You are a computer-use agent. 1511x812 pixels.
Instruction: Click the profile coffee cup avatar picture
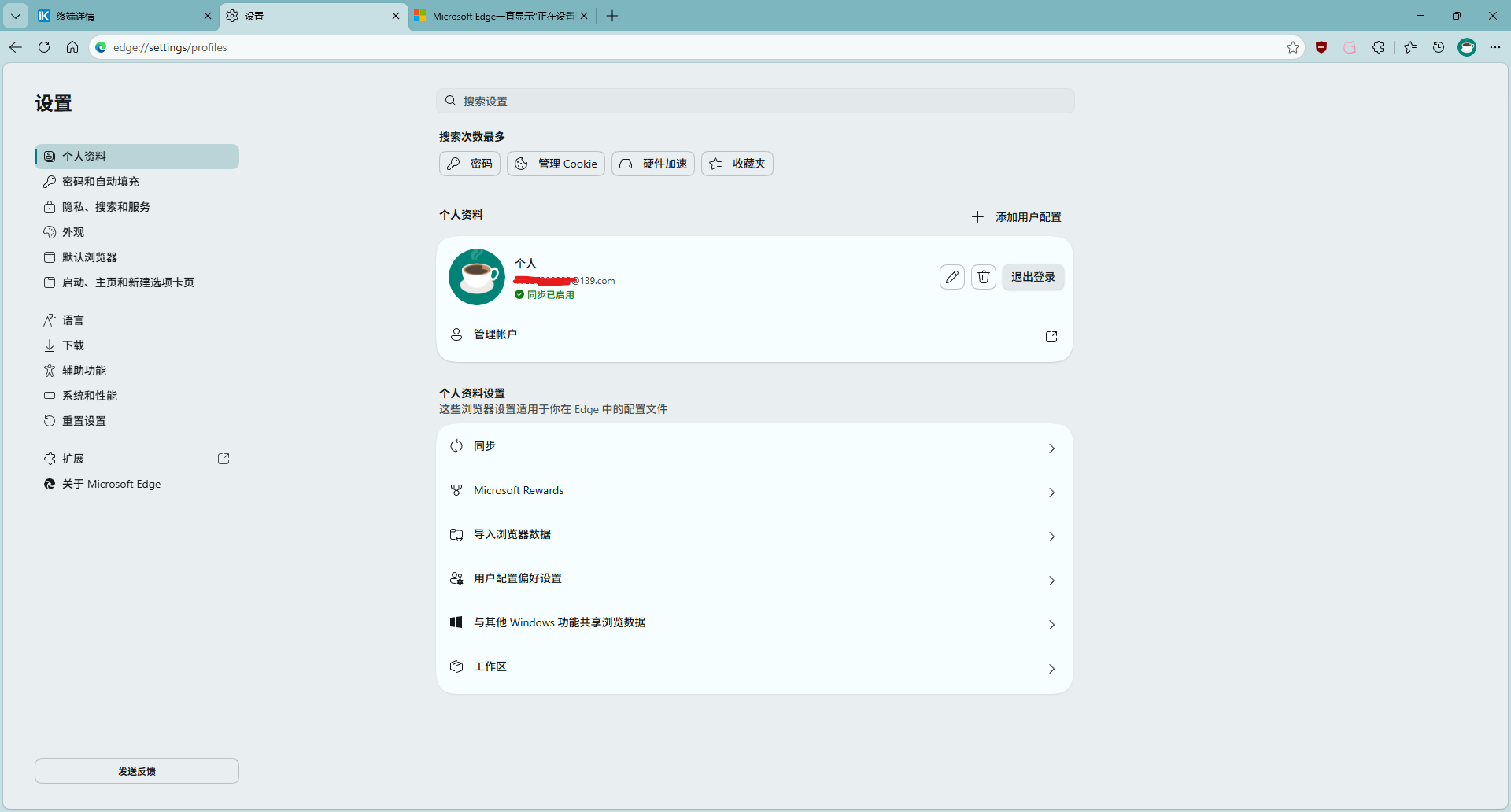(x=477, y=277)
